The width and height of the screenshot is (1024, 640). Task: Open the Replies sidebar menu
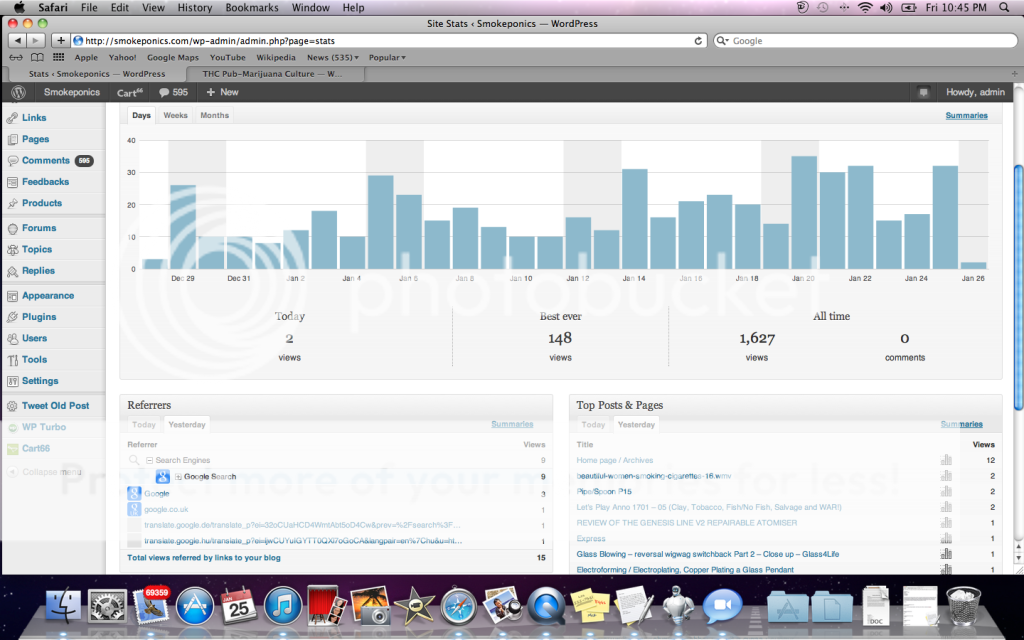coord(39,270)
